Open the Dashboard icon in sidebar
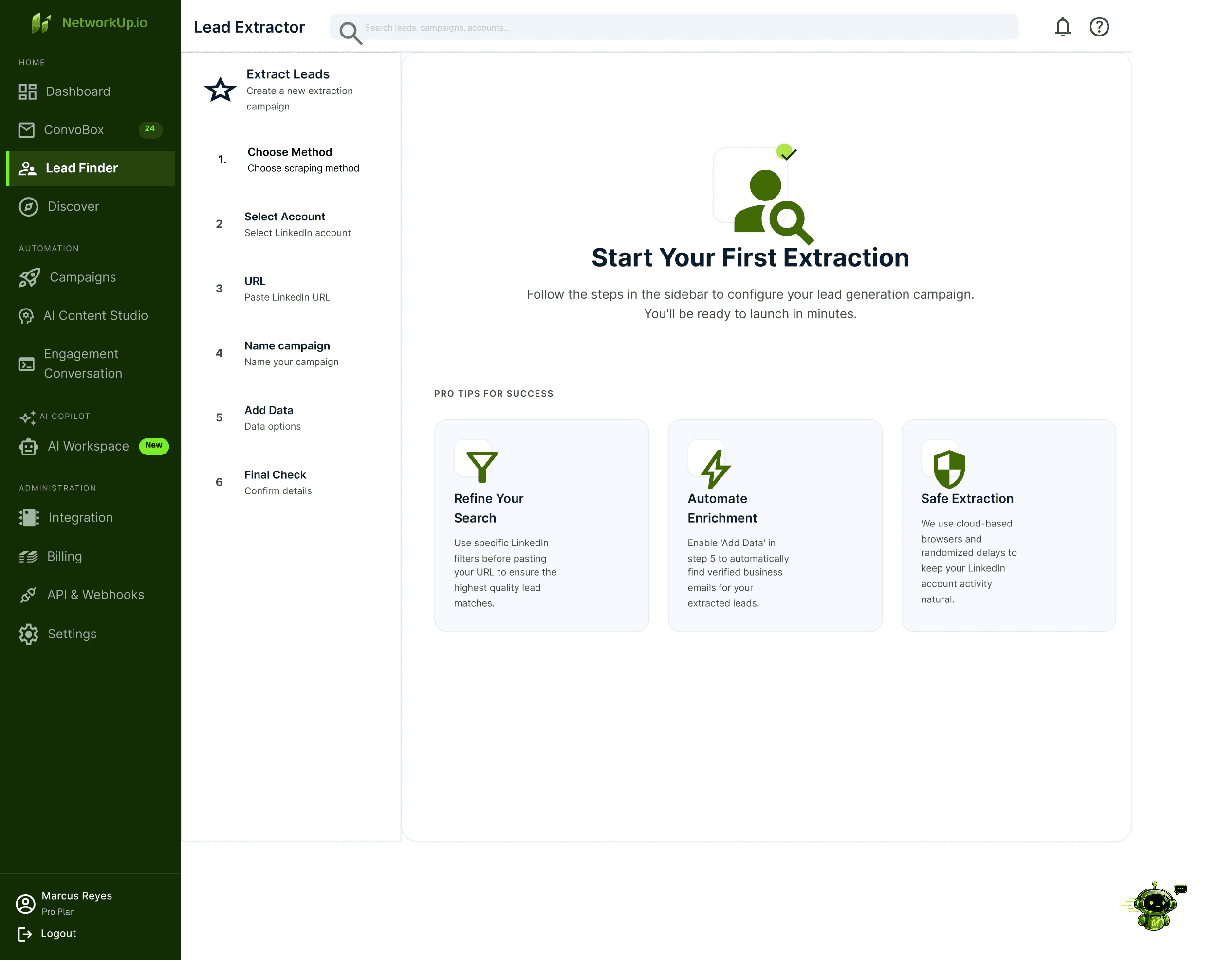This screenshot has width=1219, height=980. click(x=27, y=91)
